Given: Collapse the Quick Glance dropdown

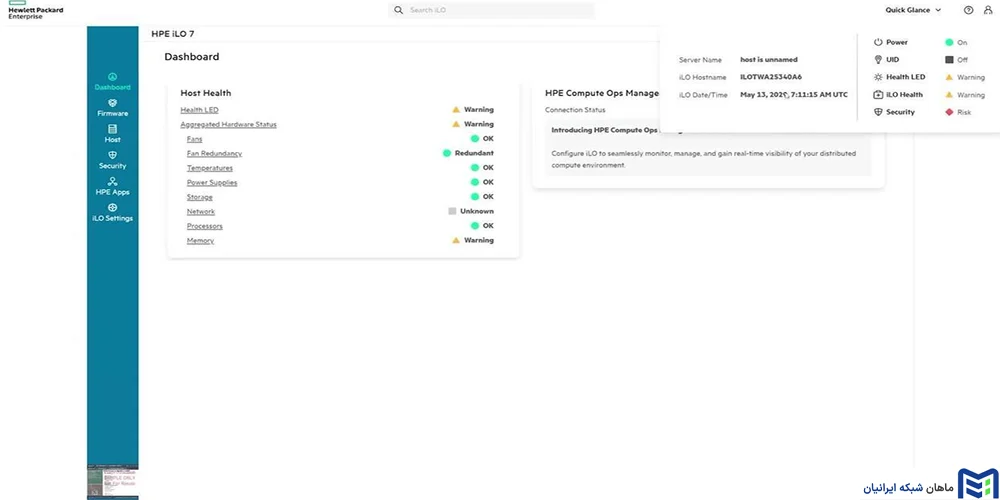Looking at the screenshot, I should tap(913, 10).
